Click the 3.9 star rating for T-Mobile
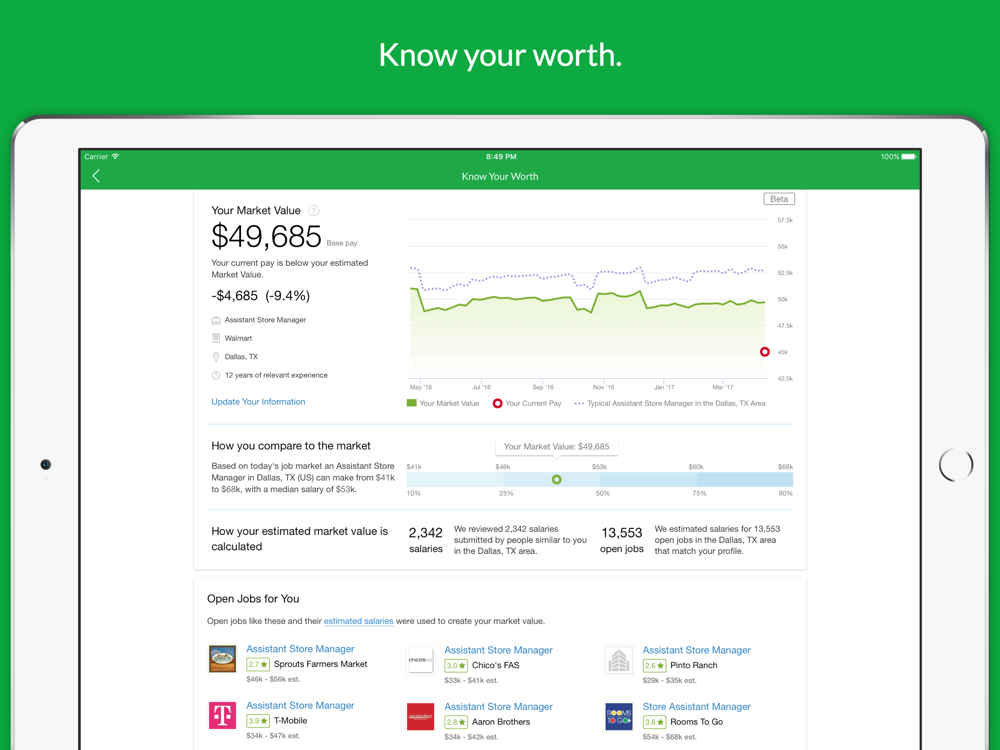Image resolution: width=1000 pixels, height=750 pixels. pyautogui.click(x=258, y=721)
